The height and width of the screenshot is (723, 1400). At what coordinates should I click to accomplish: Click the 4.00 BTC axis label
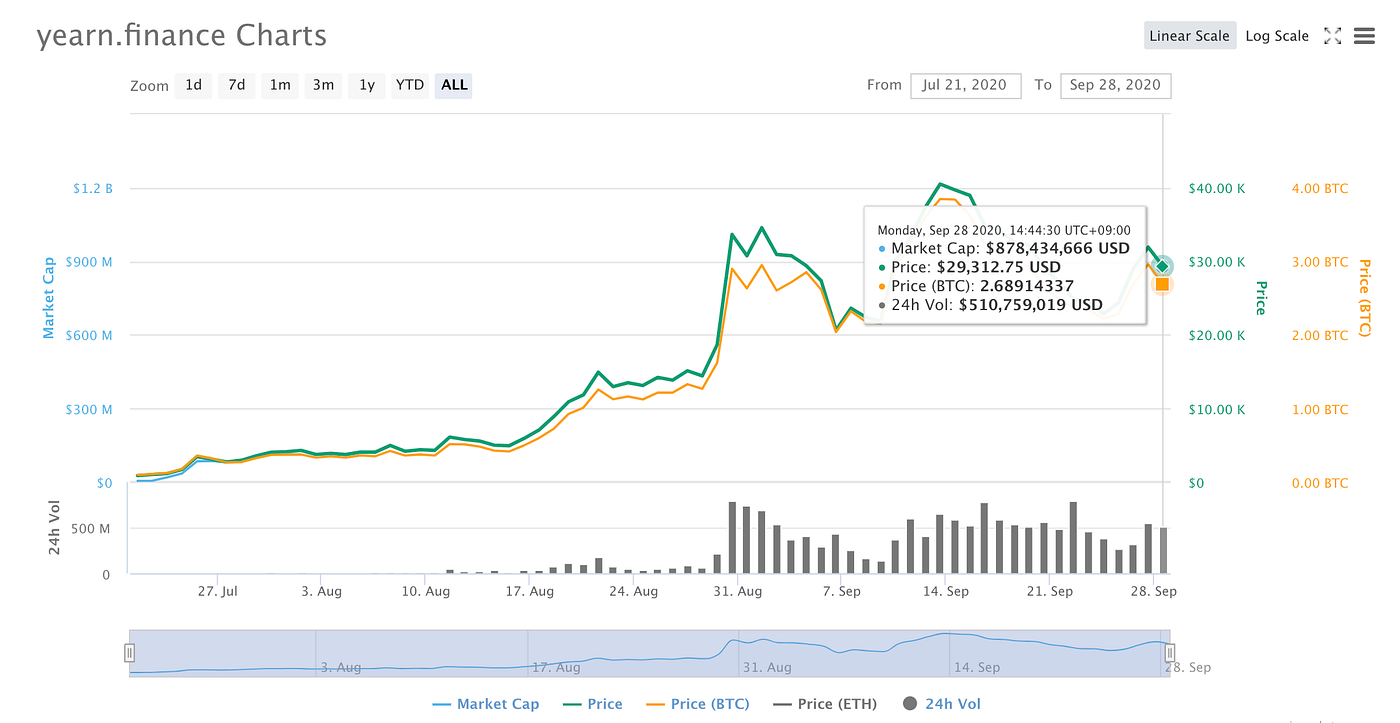[1319, 188]
